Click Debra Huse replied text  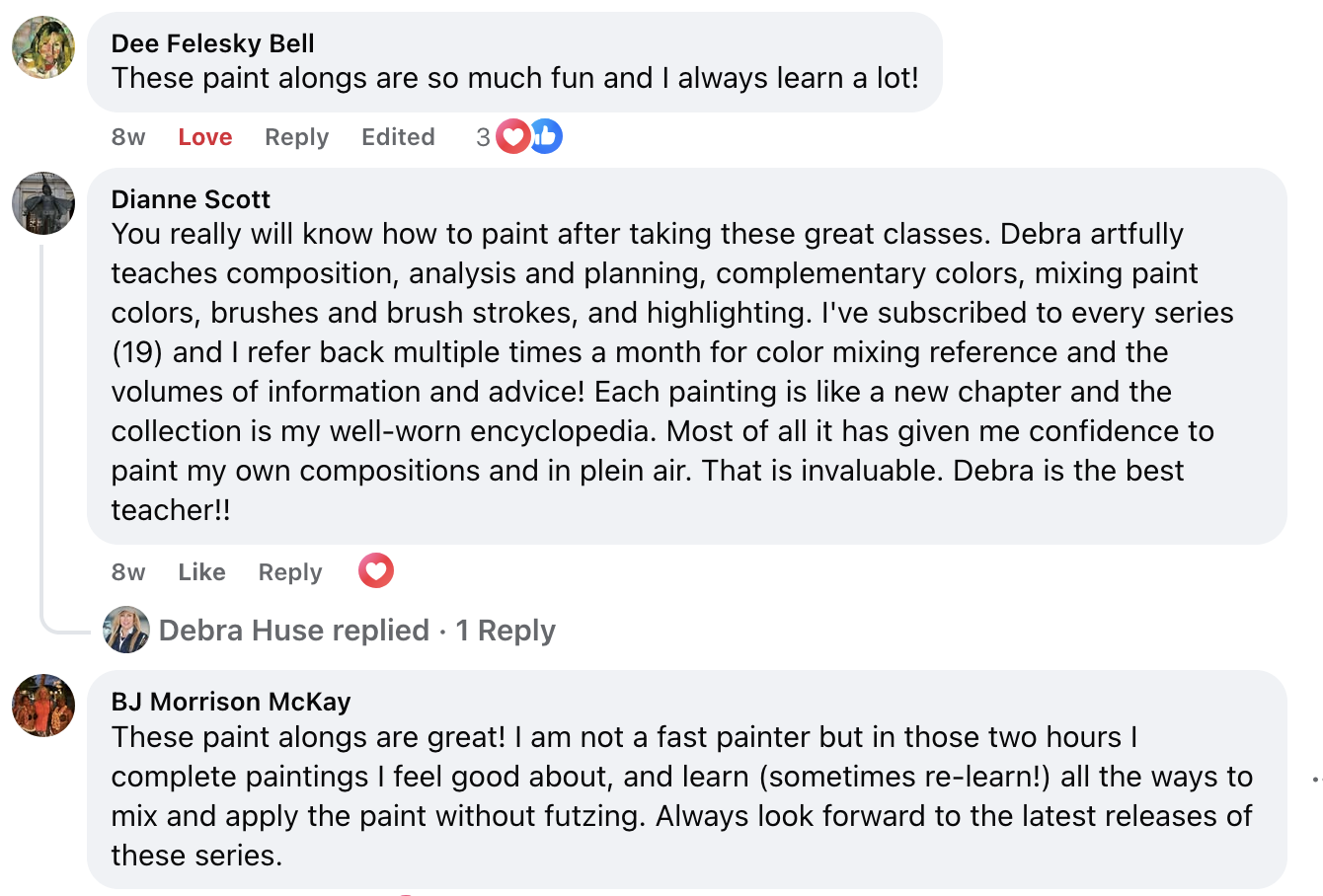294,631
